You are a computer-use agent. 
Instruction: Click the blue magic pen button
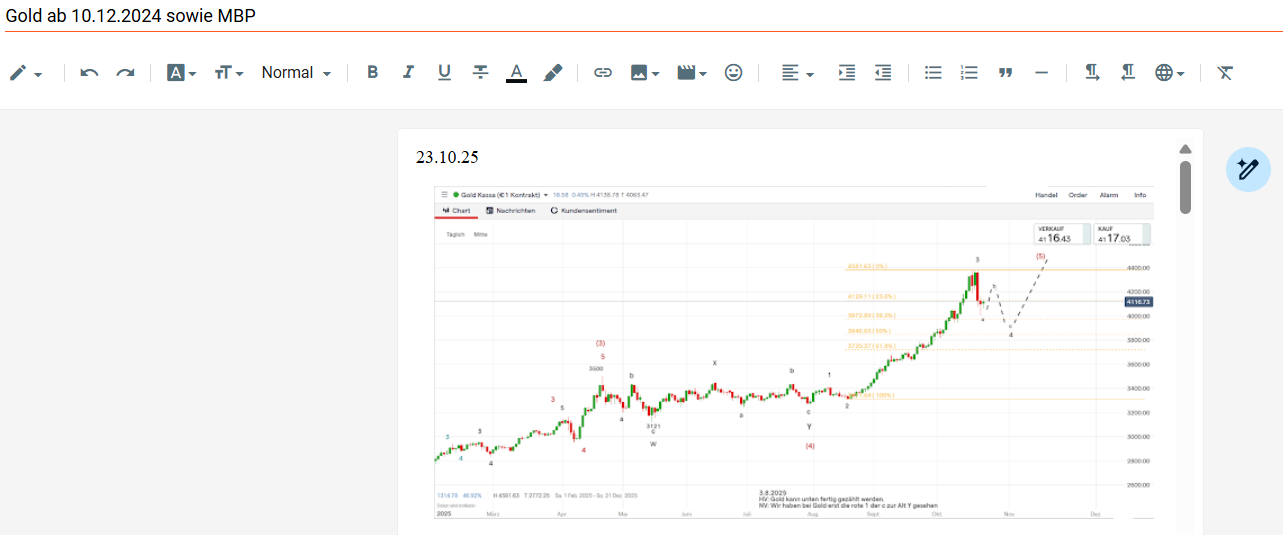(1247, 169)
